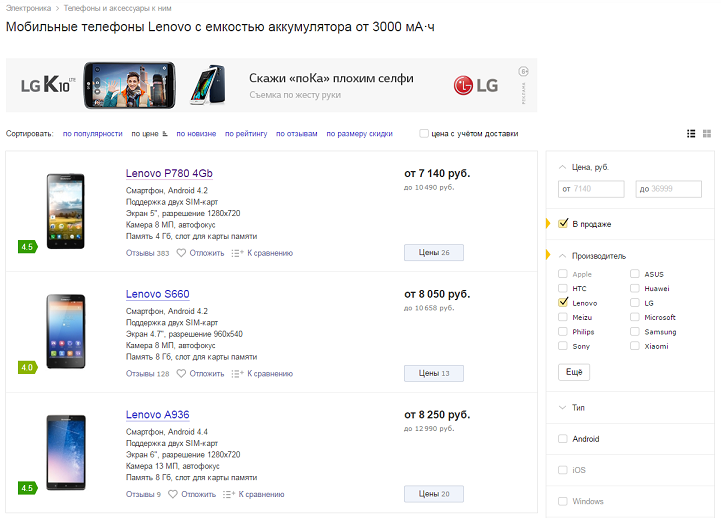
Task: Open 'Отзывы 9' reviews link
Action: [143, 494]
